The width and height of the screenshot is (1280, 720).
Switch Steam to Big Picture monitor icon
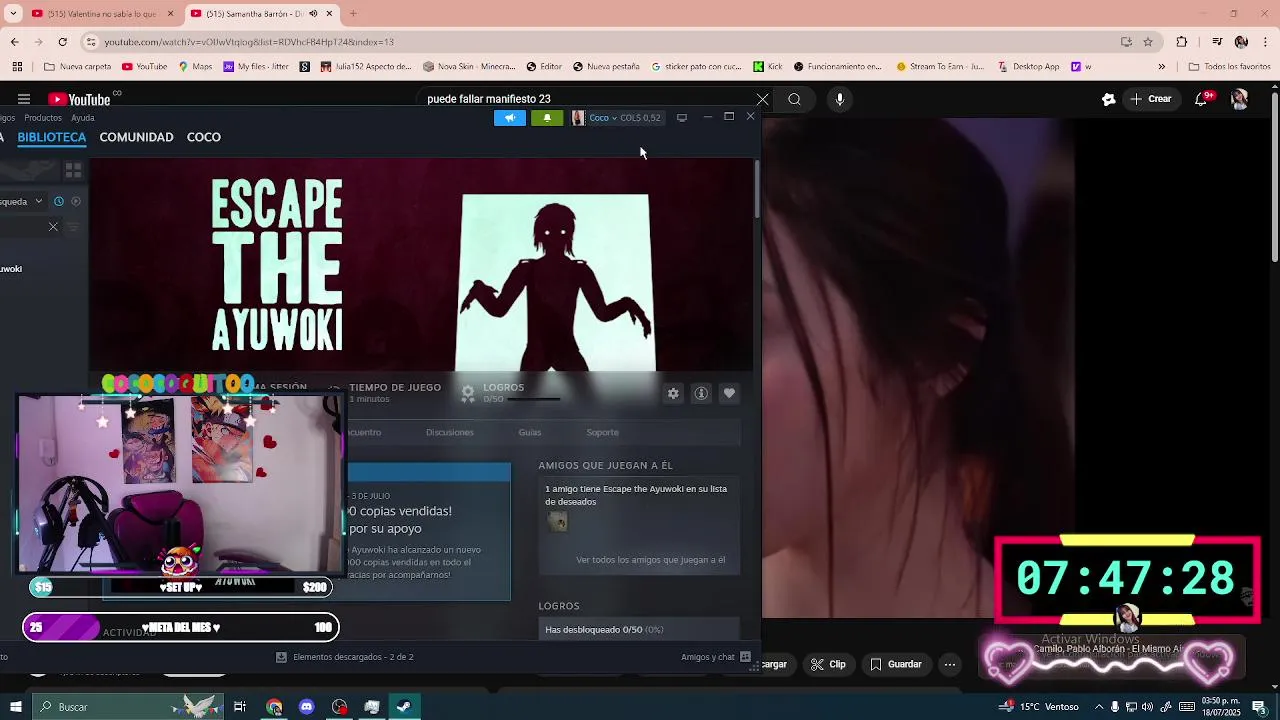click(682, 118)
